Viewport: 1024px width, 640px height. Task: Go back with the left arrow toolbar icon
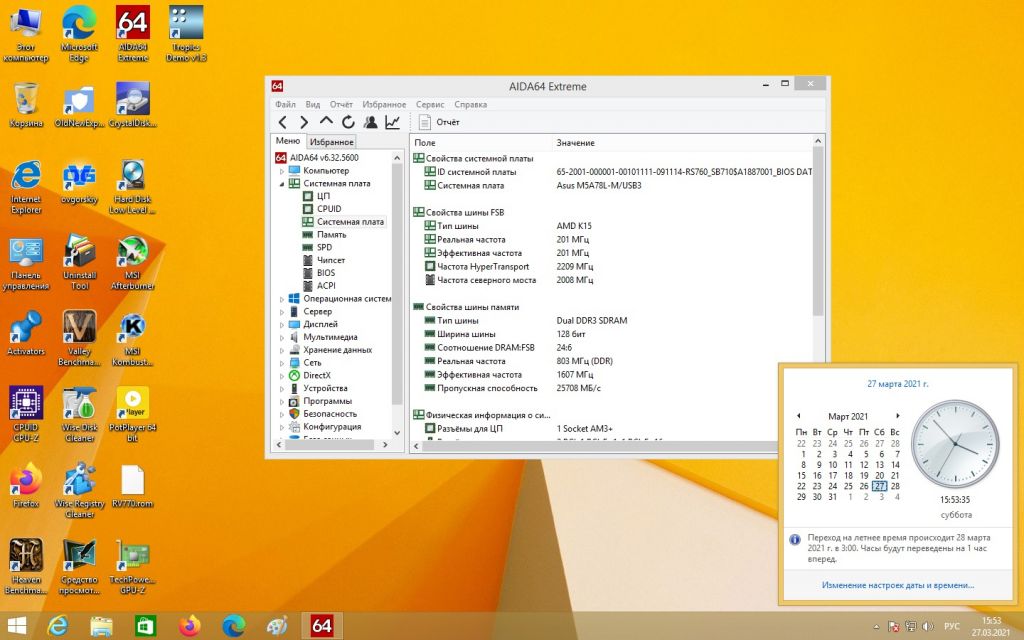283,122
